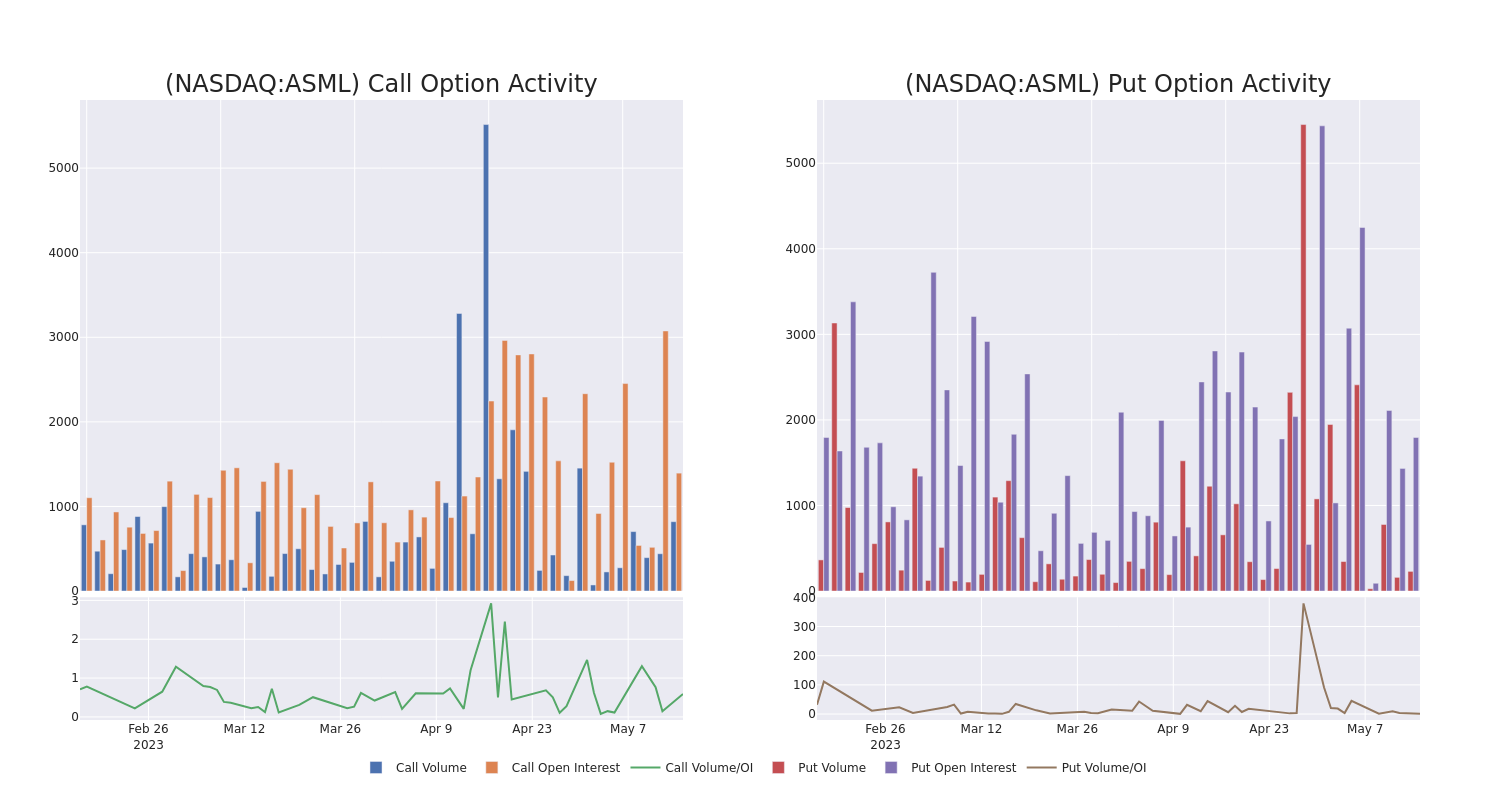Click the Mar 12 label on call chart
The image size is (1500, 800).
244,729
